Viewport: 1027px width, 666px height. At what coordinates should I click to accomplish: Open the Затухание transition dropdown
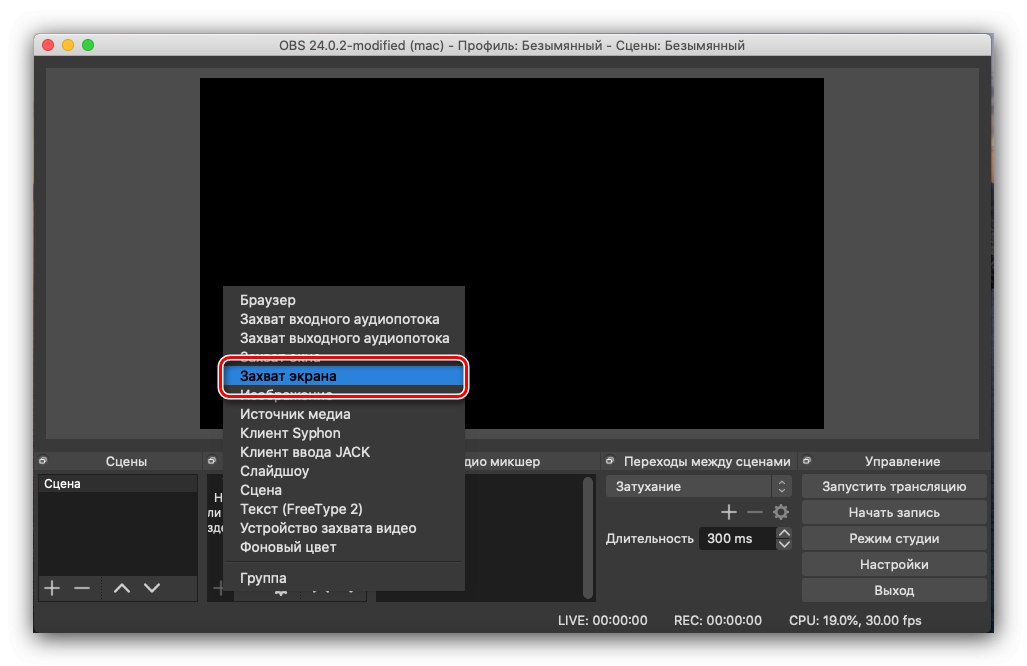click(x=690, y=486)
